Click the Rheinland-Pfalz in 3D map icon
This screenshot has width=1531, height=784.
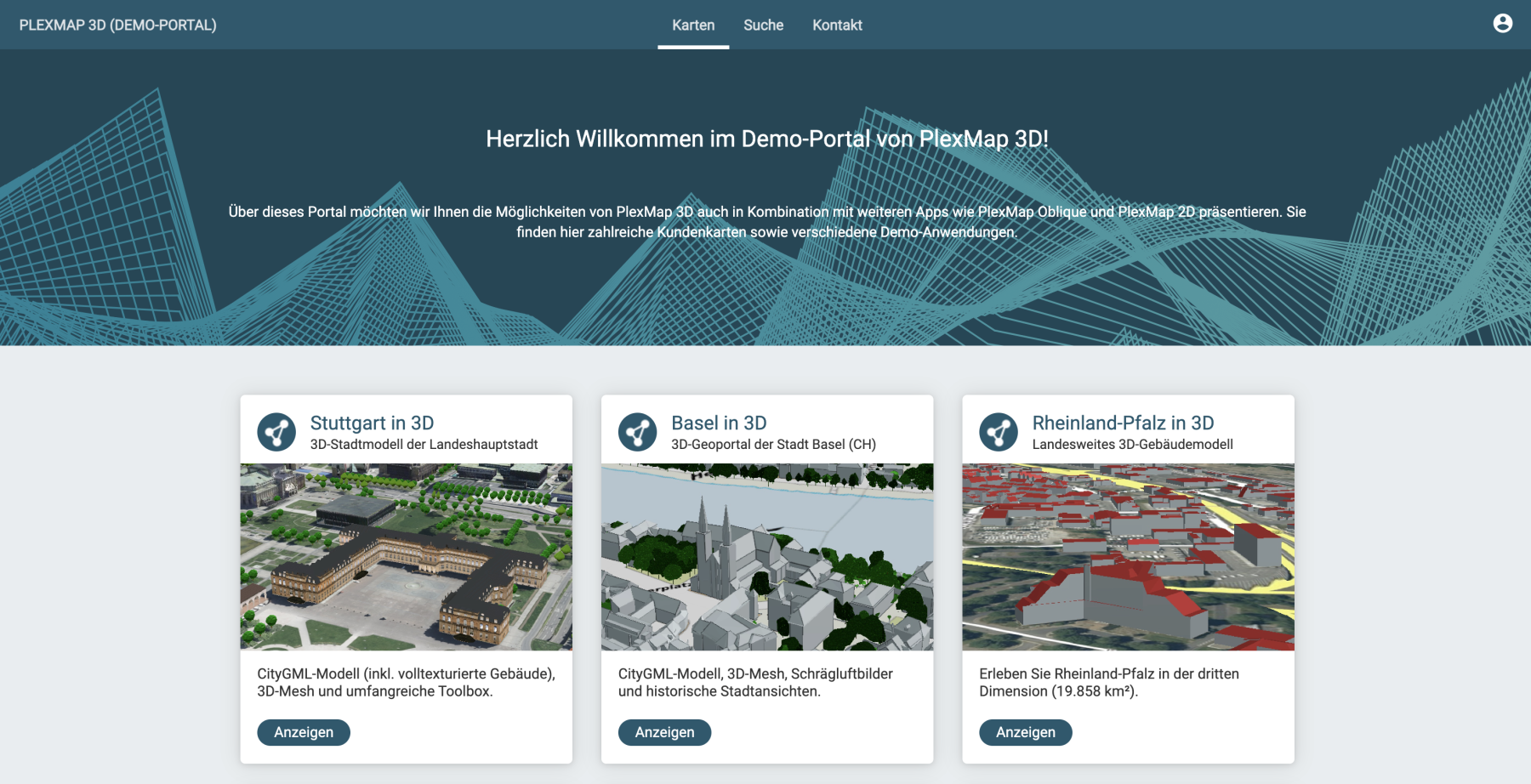coord(998,432)
